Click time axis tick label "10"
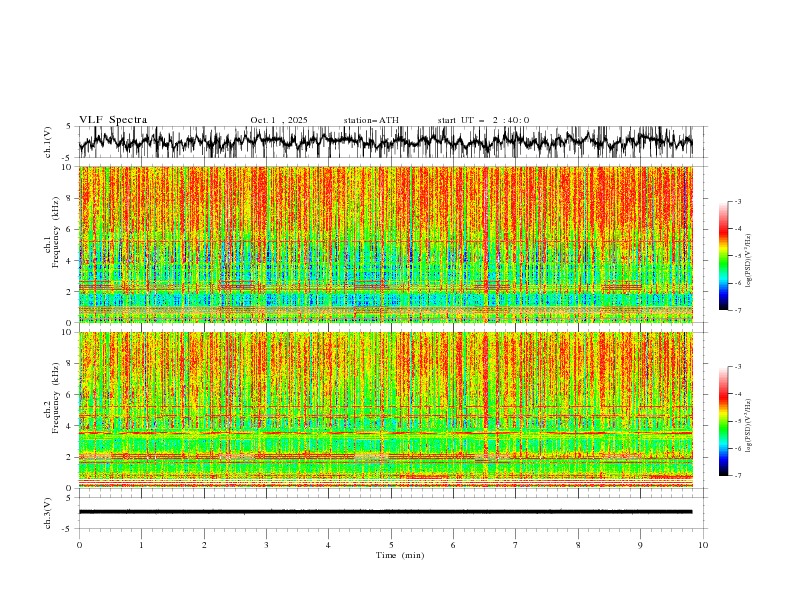 703,545
